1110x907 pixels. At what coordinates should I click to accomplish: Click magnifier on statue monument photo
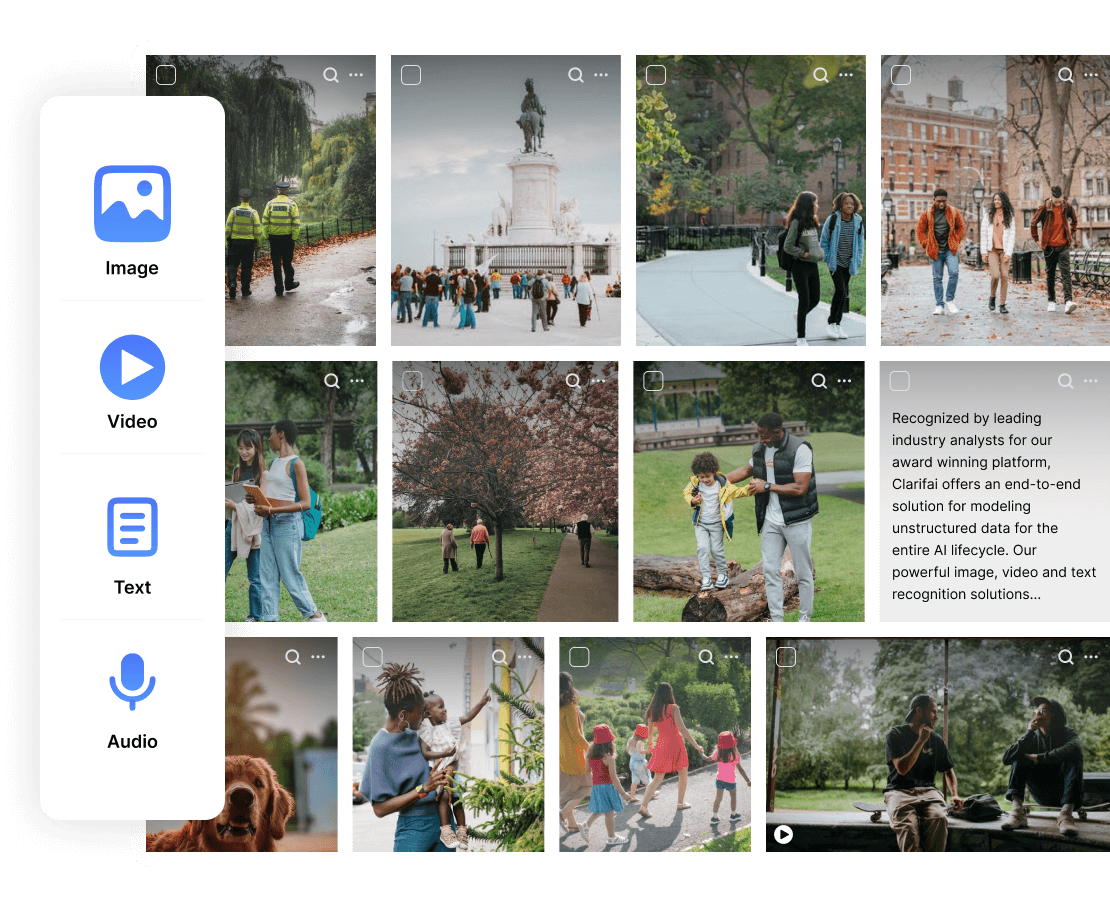point(576,75)
